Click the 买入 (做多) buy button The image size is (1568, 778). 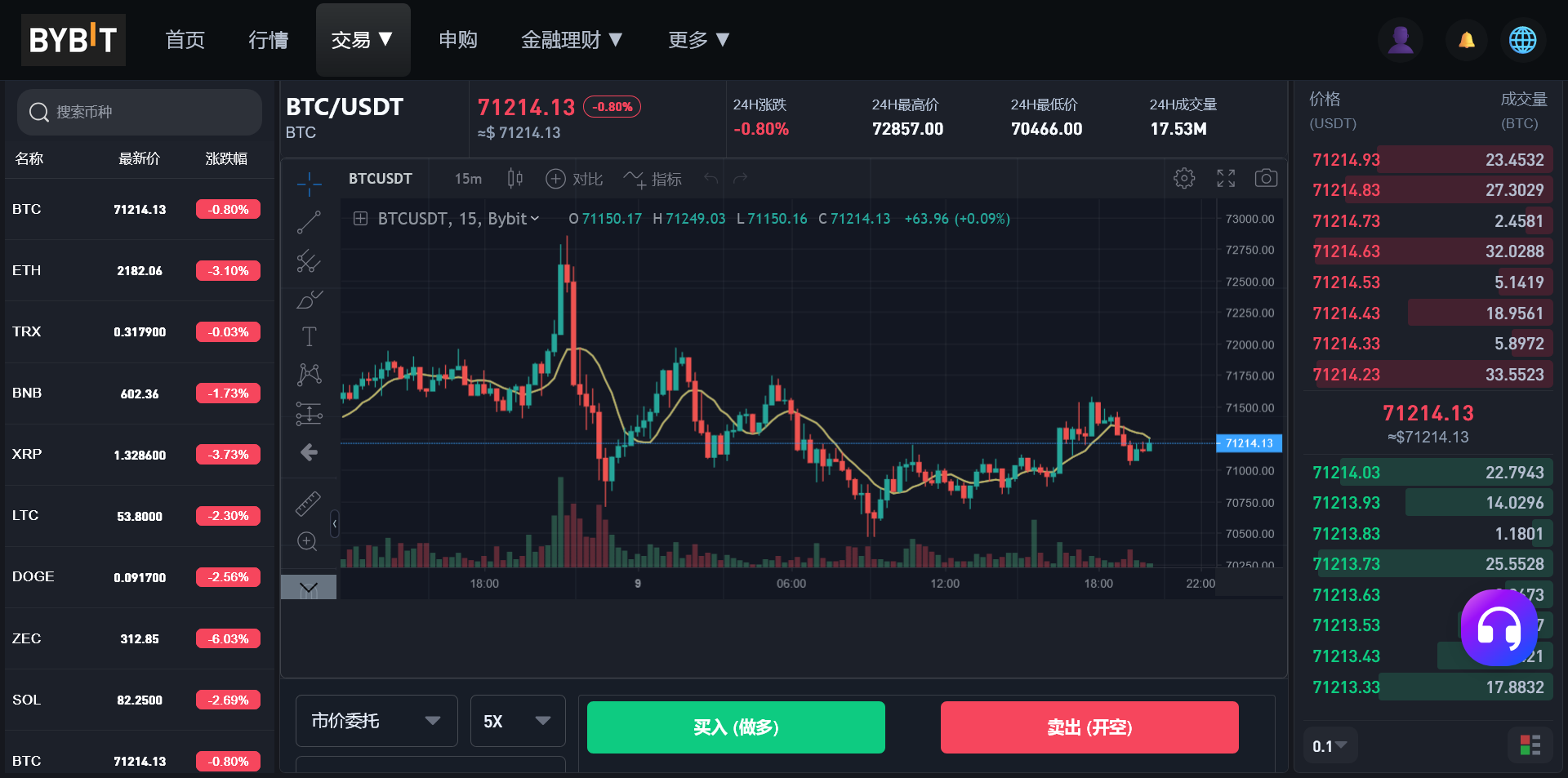(736, 727)
